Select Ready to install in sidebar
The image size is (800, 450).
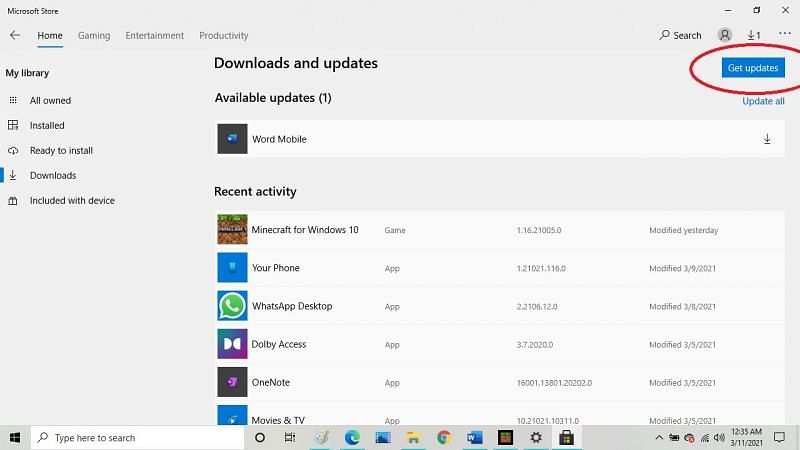tap(61, 151)
